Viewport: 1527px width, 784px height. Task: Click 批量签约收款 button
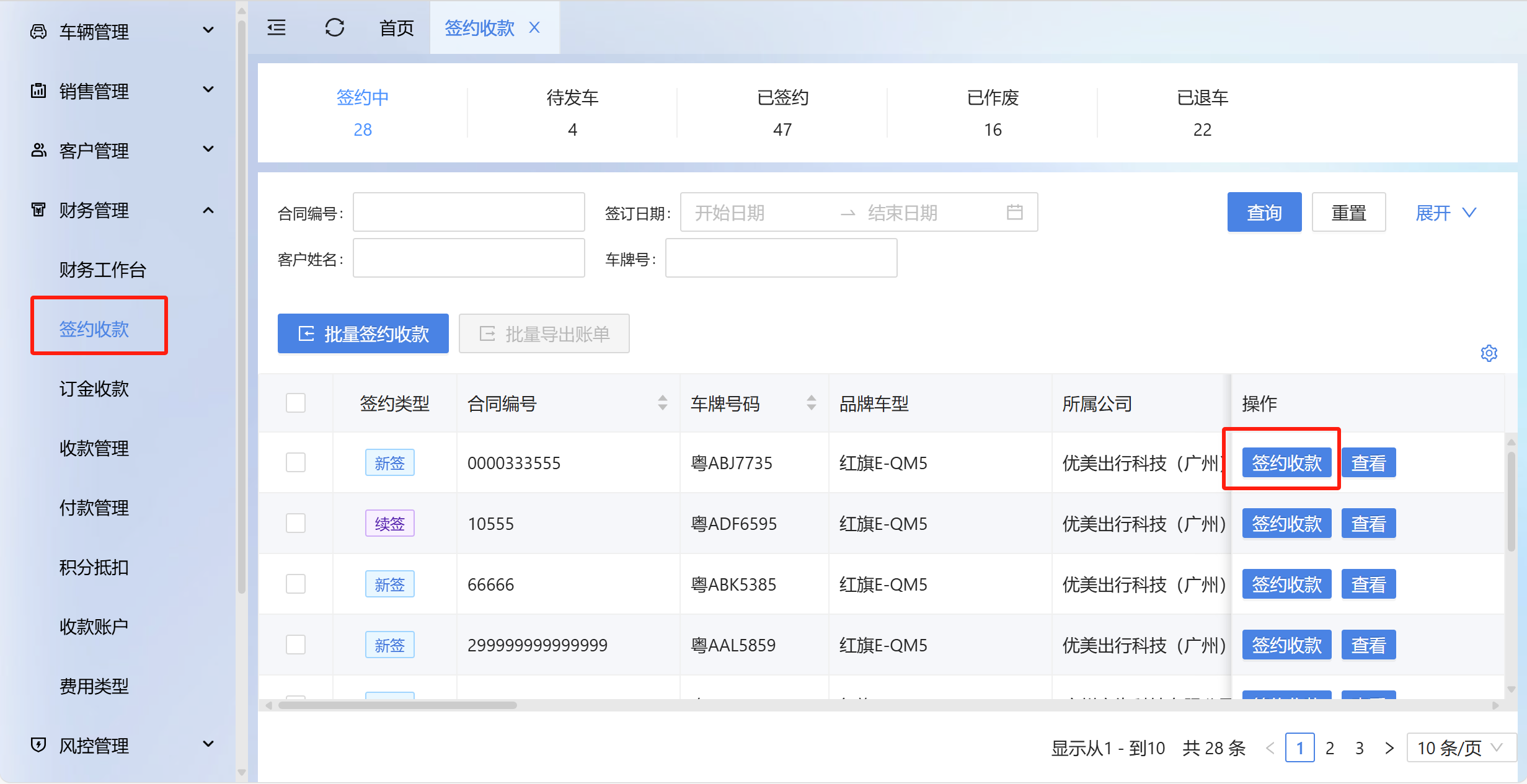pyautogui.click(x=363, y=334)
